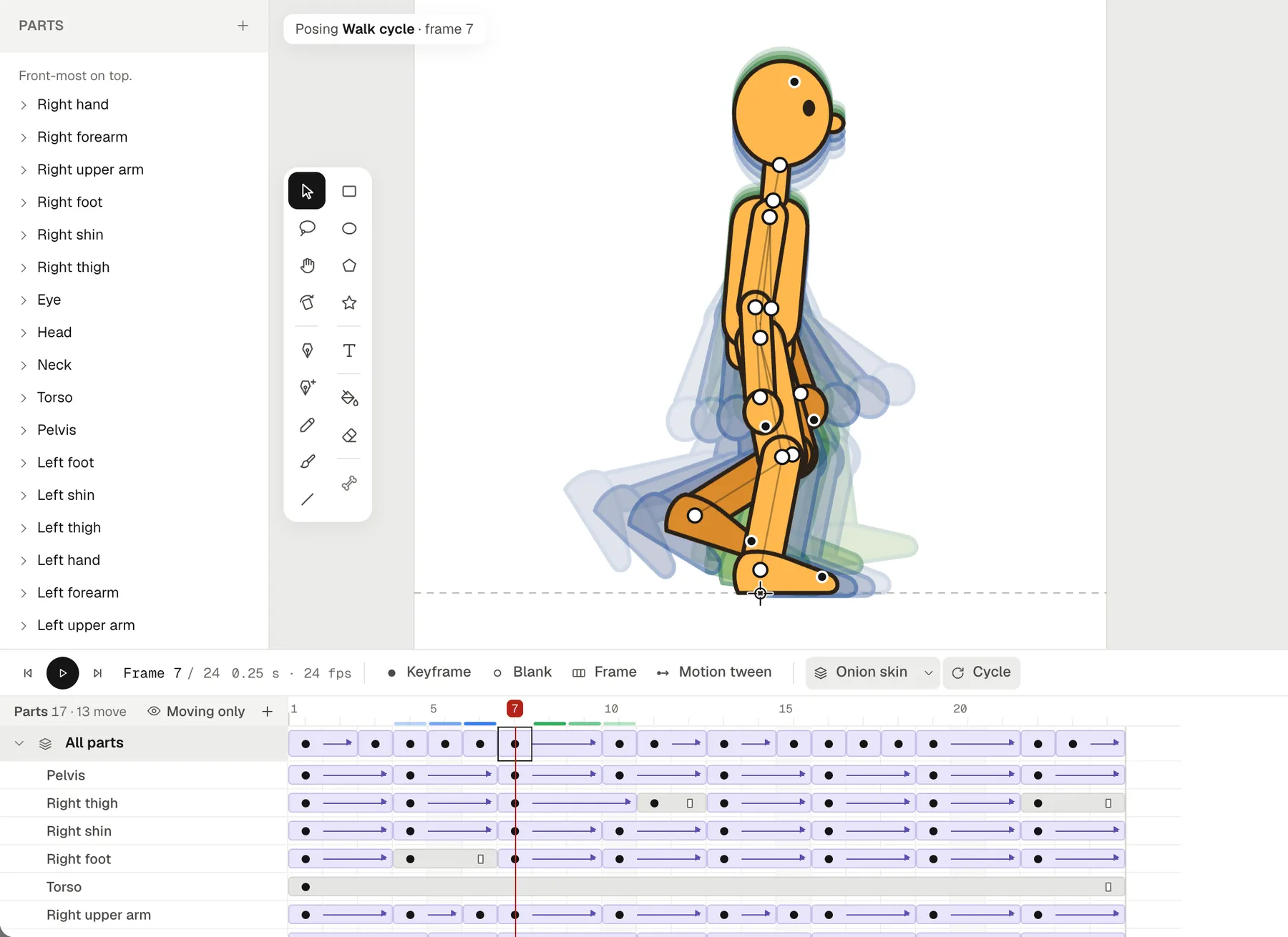The width and height of the screenshot is (1288, 937).
Task: Select the Line tool
Action: click(307, 499)
